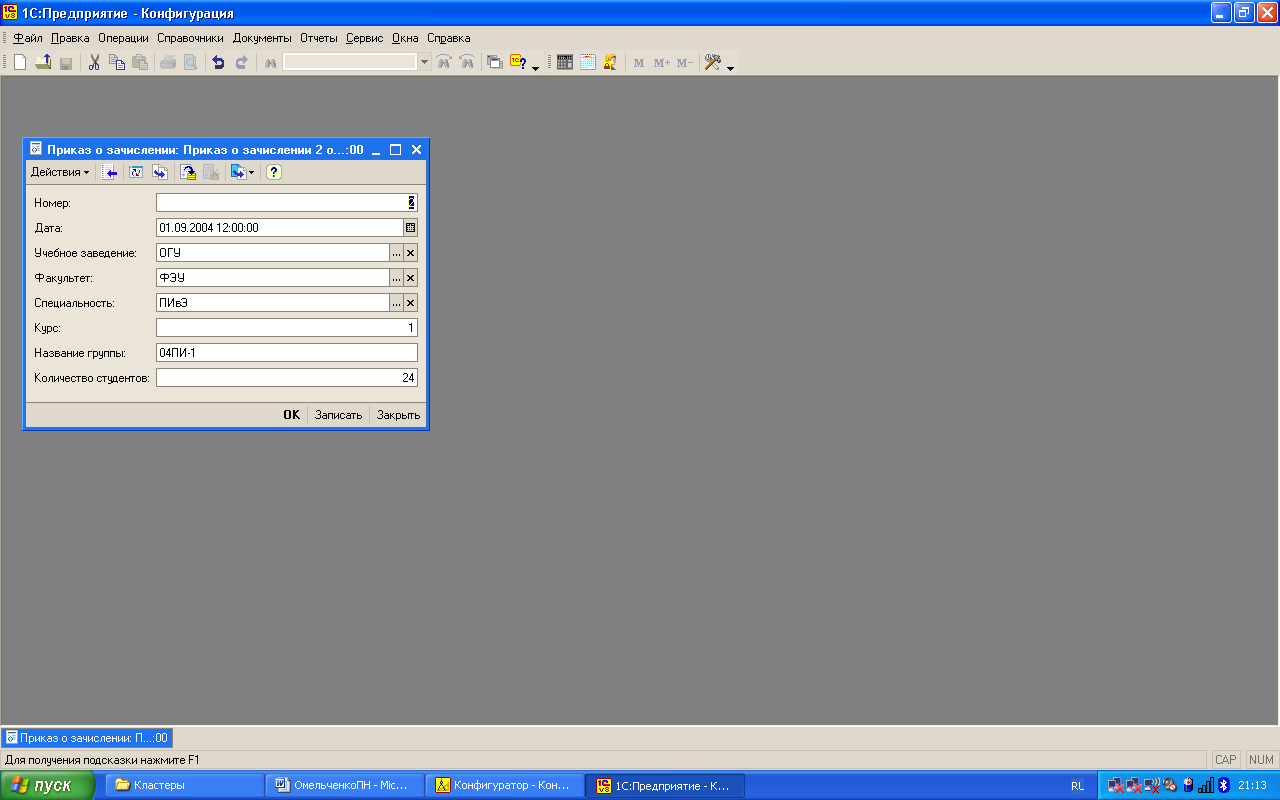The width and height of the screenshot is (1280, 800).
Task: Click the yellow question mark help icon
Action: click(274, 172)
